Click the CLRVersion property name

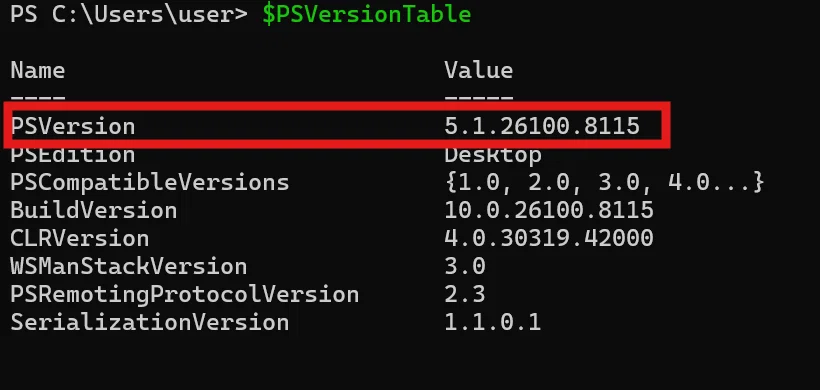[x=79, y=239]
